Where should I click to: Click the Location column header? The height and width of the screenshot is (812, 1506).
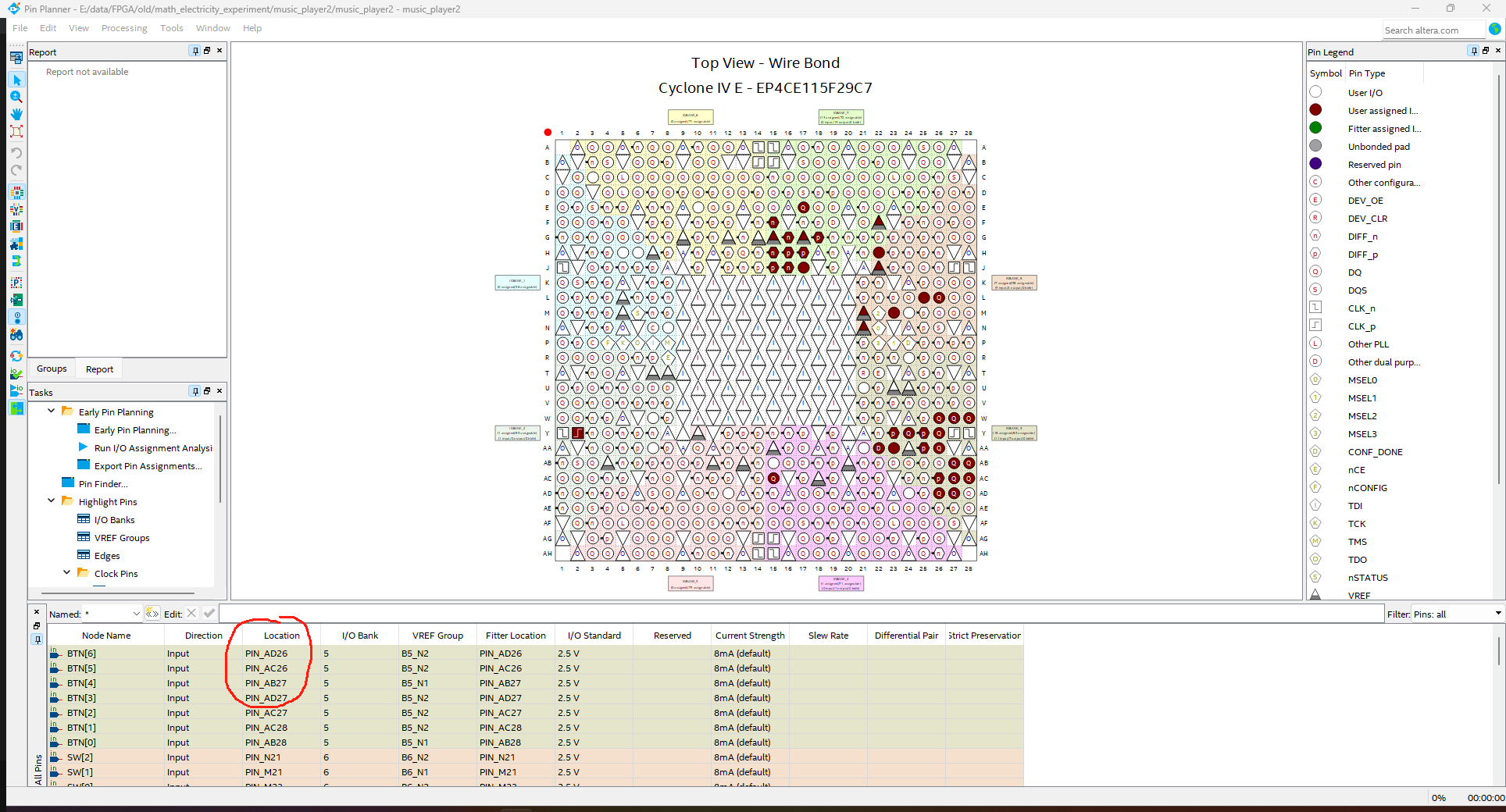281,636
